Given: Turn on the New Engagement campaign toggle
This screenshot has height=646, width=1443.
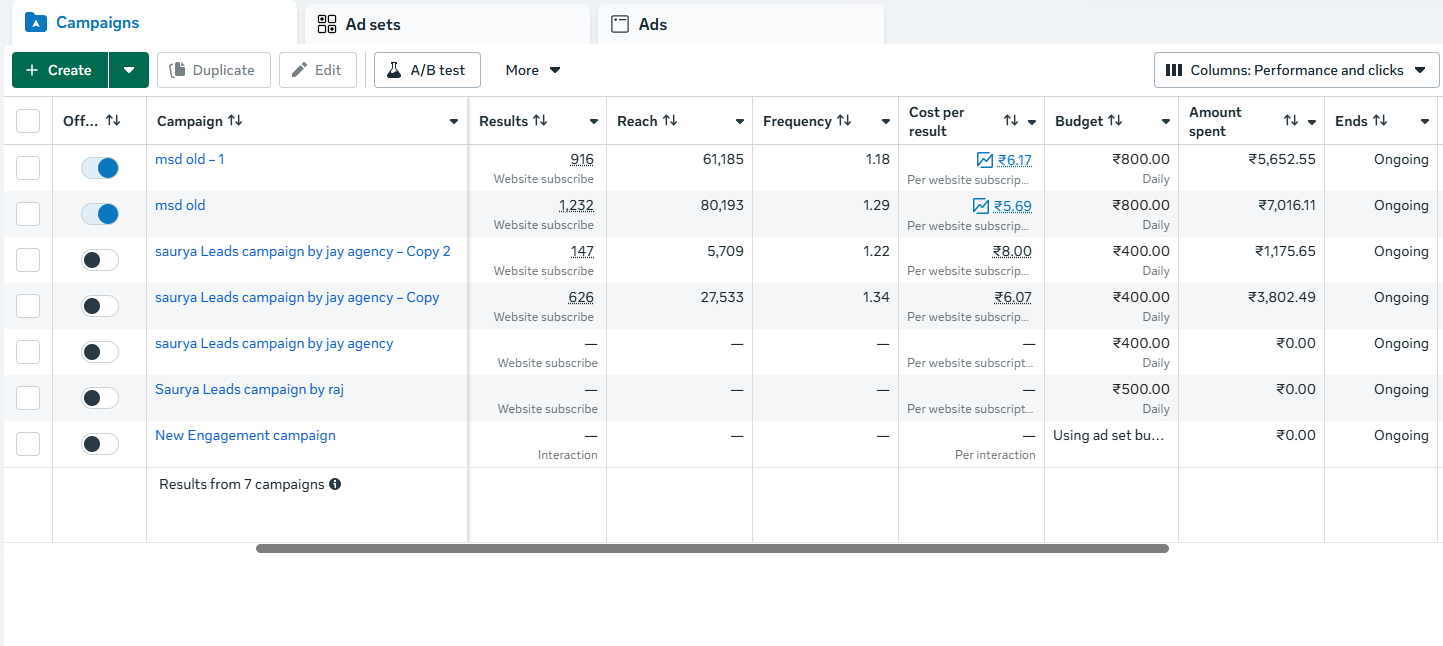Looking at the screenshot, I should (x=99, y=443).
